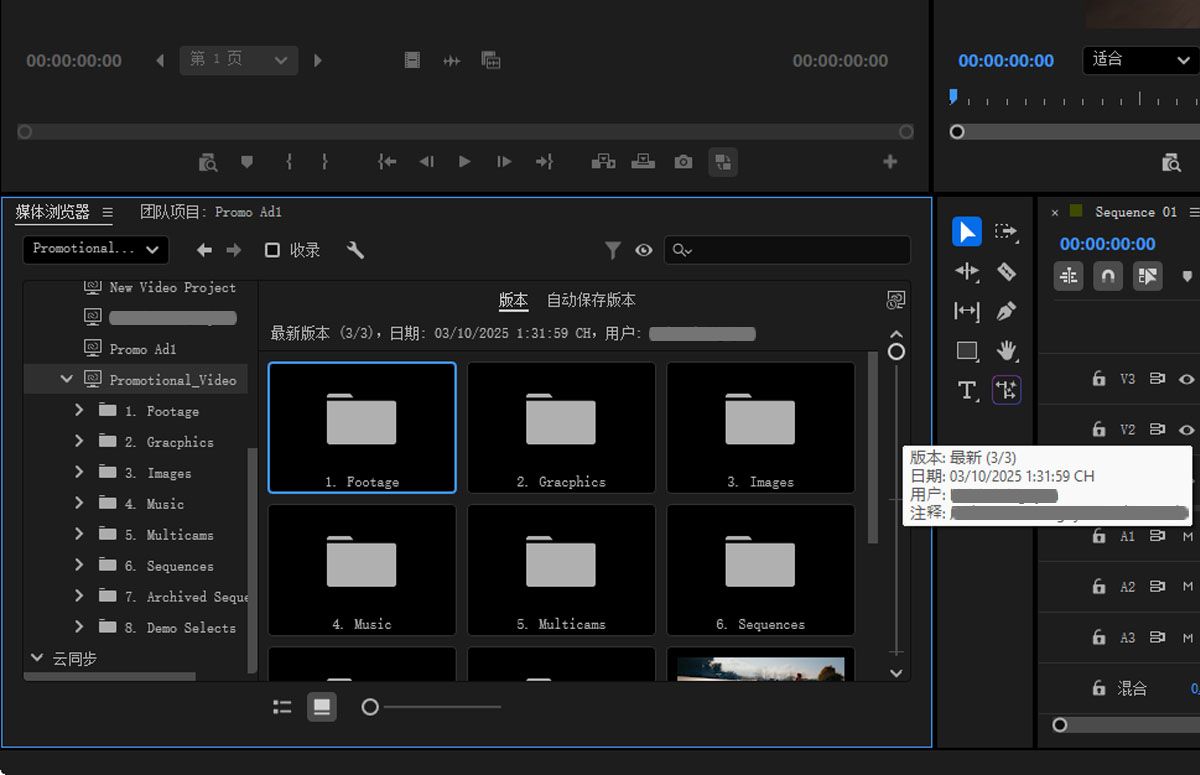Viewport: 1200px width, 775px height.
Task: Click the Export Frame camera icon
Action: (683, 162)
